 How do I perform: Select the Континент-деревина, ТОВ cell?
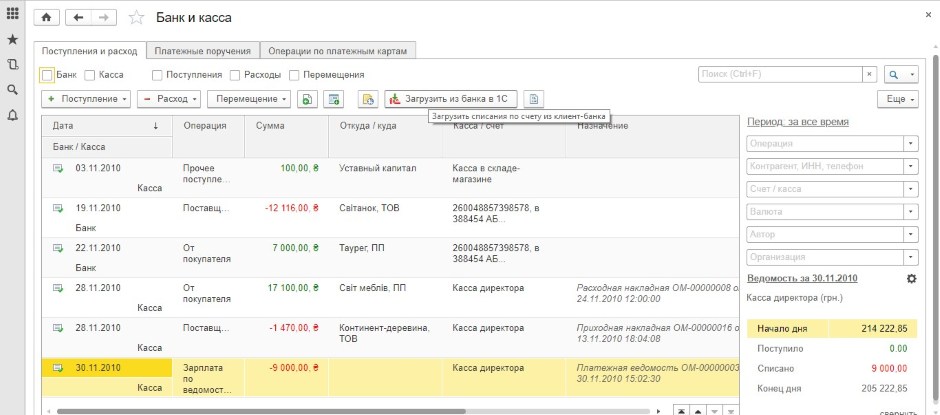pyautogui.click(x=385, y=338)
